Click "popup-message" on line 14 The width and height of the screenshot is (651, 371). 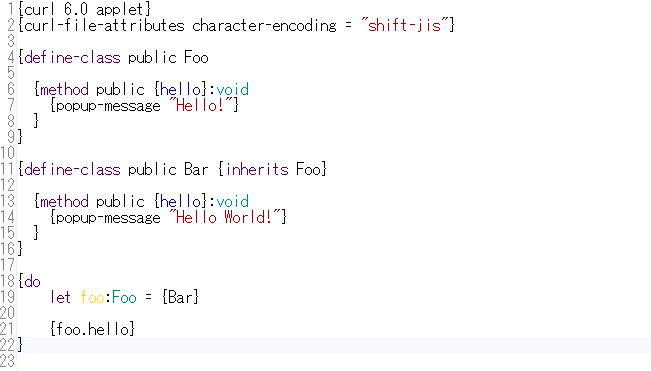pos(108,217)
